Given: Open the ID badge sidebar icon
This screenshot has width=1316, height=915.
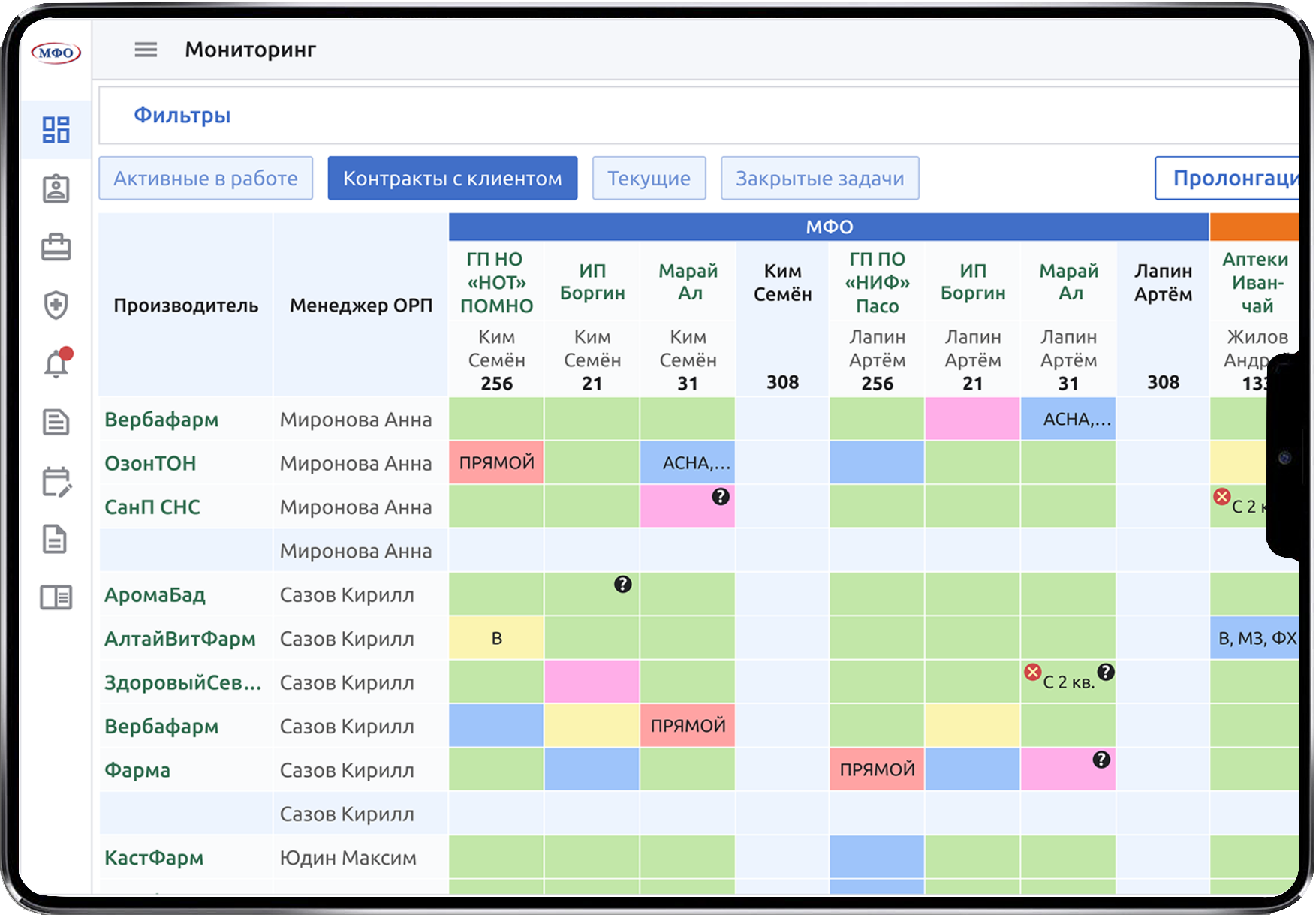Looking at the screenshot, I should (56, 189).
